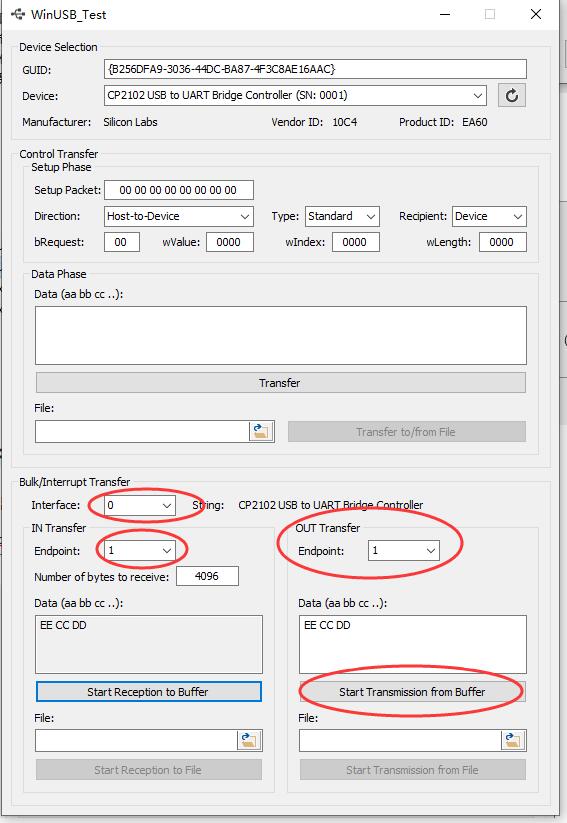Click Transfer to/from File button

click(406, 431)
